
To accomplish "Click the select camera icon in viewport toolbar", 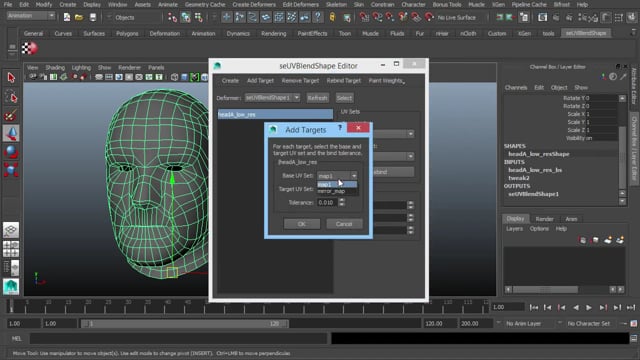I will (33, 77).
